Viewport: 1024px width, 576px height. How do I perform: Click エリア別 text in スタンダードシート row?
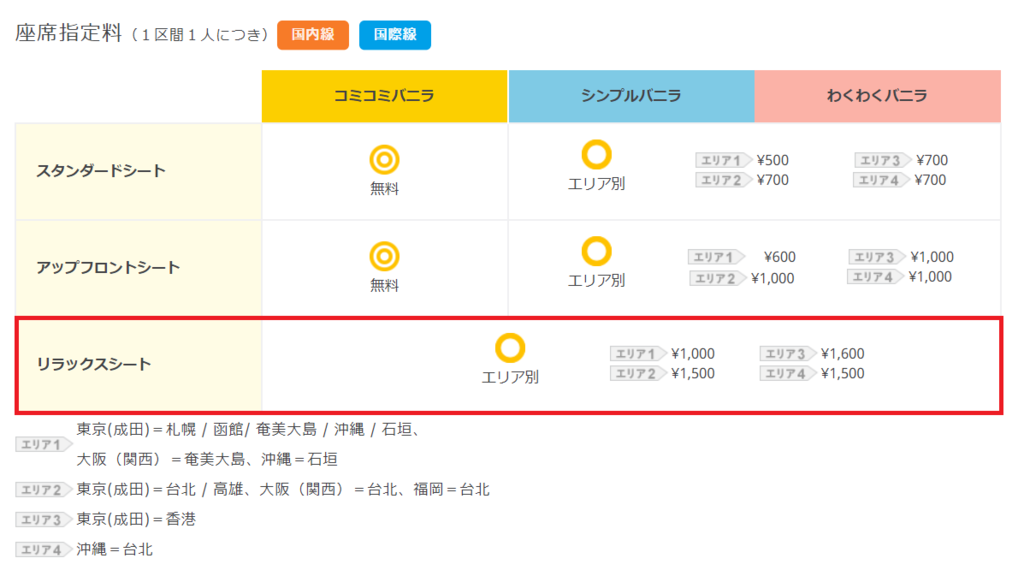(596, 184)
